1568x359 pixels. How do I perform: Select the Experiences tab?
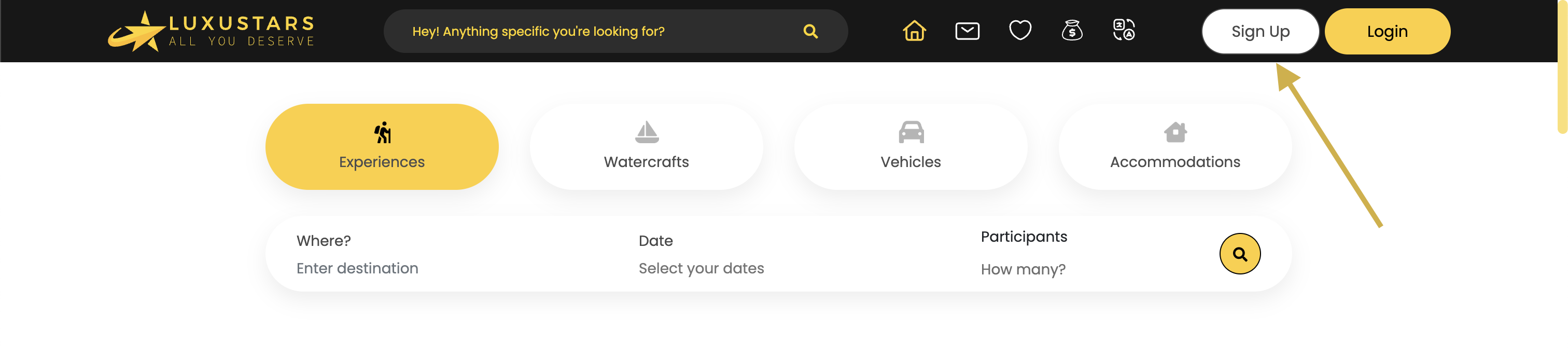382,147
